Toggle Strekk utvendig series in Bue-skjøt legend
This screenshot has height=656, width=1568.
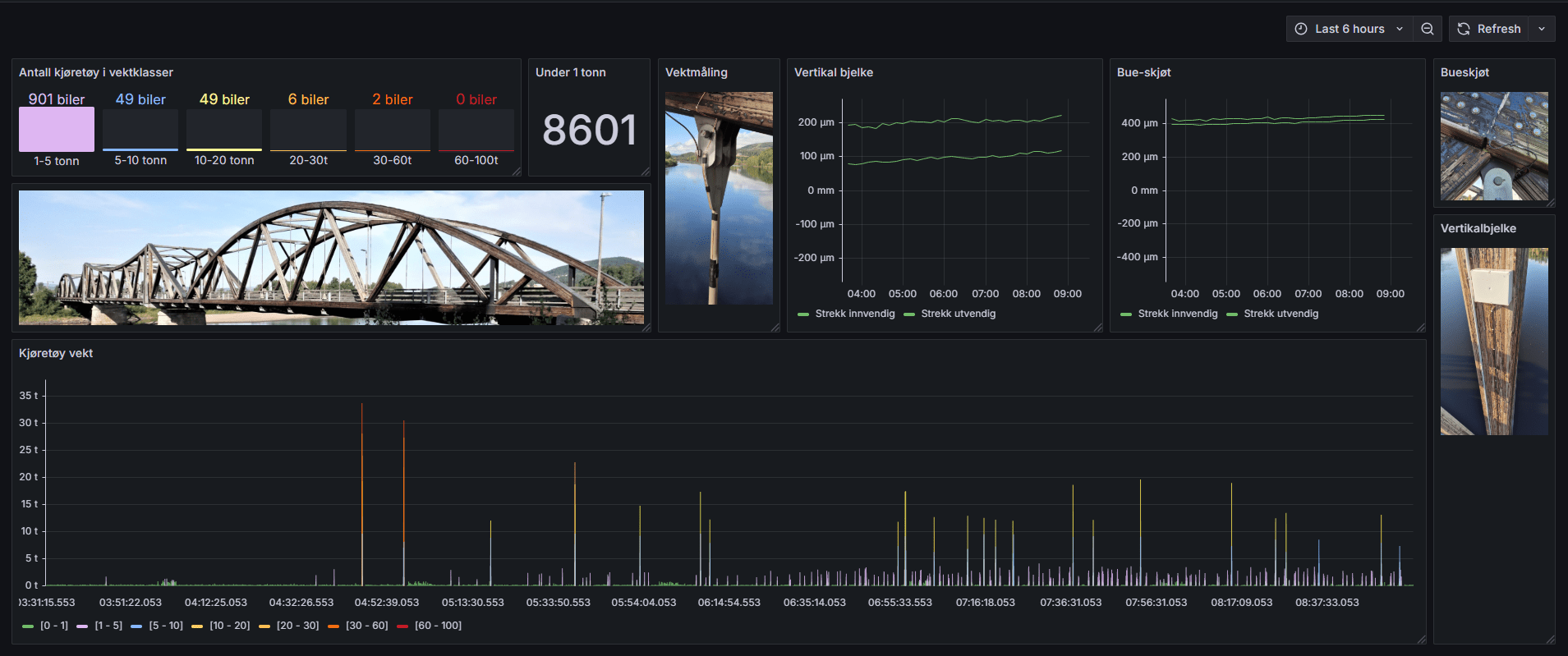[1281, 314]
